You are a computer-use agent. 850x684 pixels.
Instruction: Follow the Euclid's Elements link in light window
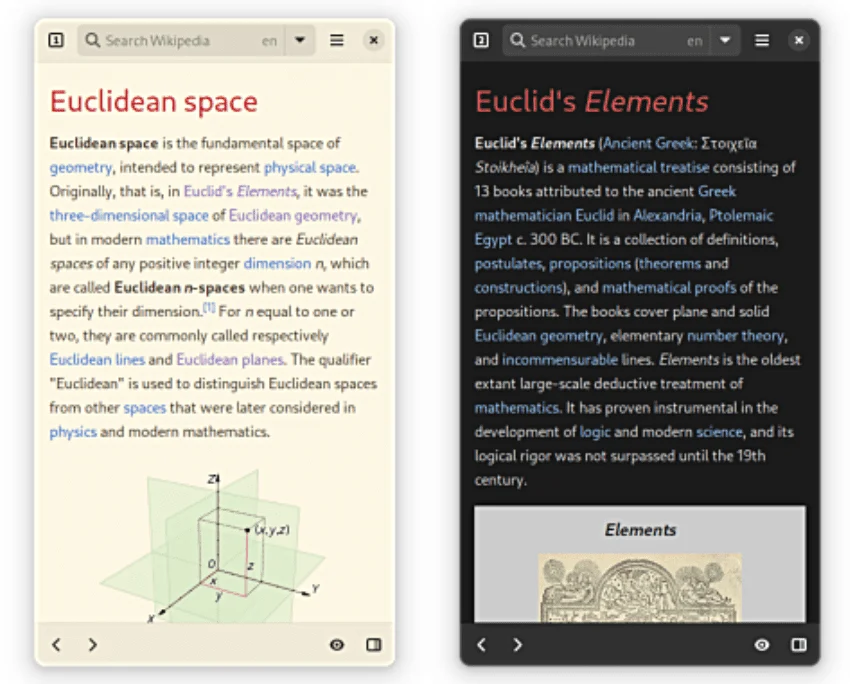[240, 191]
